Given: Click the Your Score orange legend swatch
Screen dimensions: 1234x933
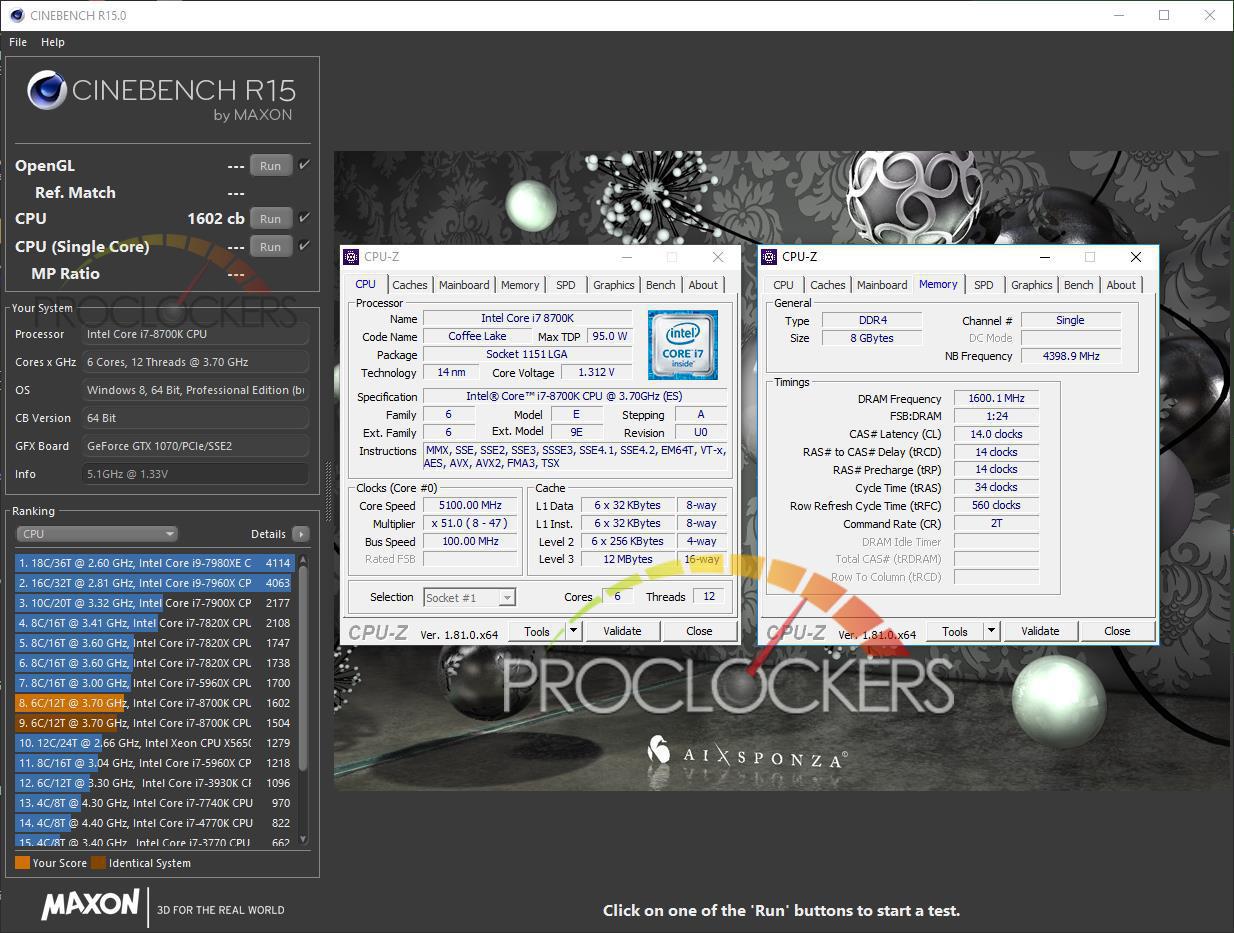Looking at the screenshot, I should pyautogui.click(x=22, y=863).
